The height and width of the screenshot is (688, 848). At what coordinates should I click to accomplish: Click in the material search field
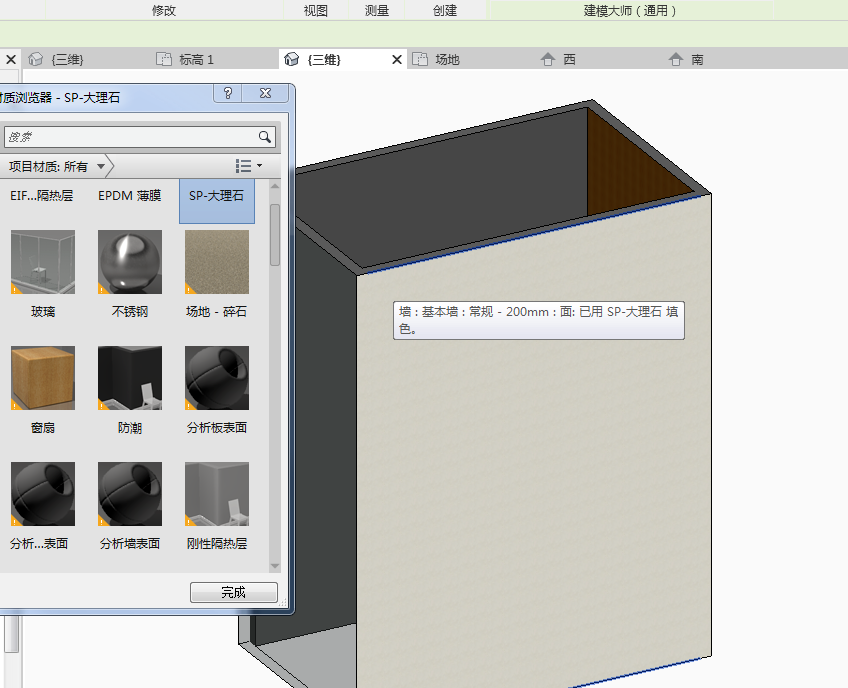(x=130, y=137)
